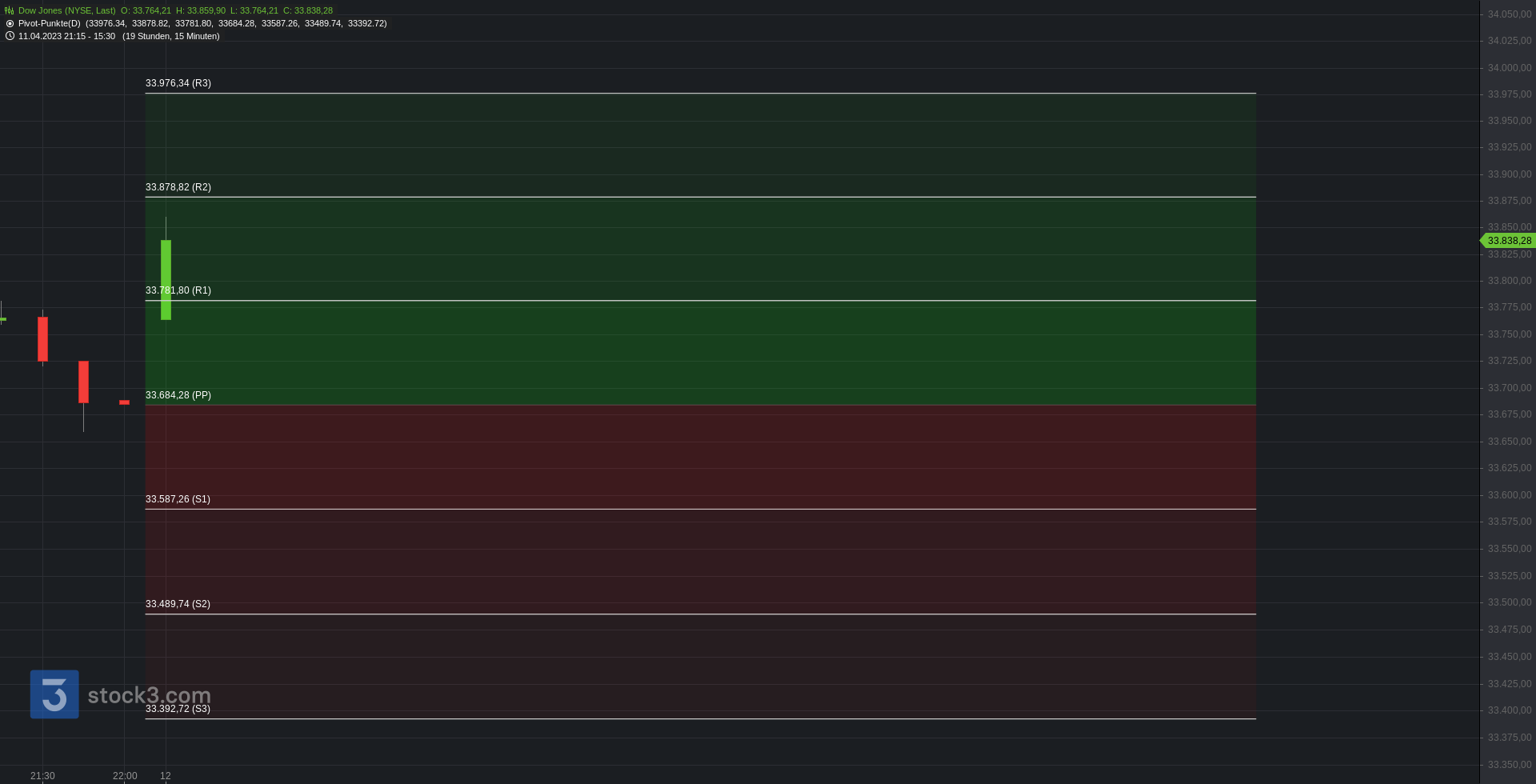Click the Pivot-Punkte indicator circle icon
This screenshot has width=1536, height=784.
click(x=10, y=23)
